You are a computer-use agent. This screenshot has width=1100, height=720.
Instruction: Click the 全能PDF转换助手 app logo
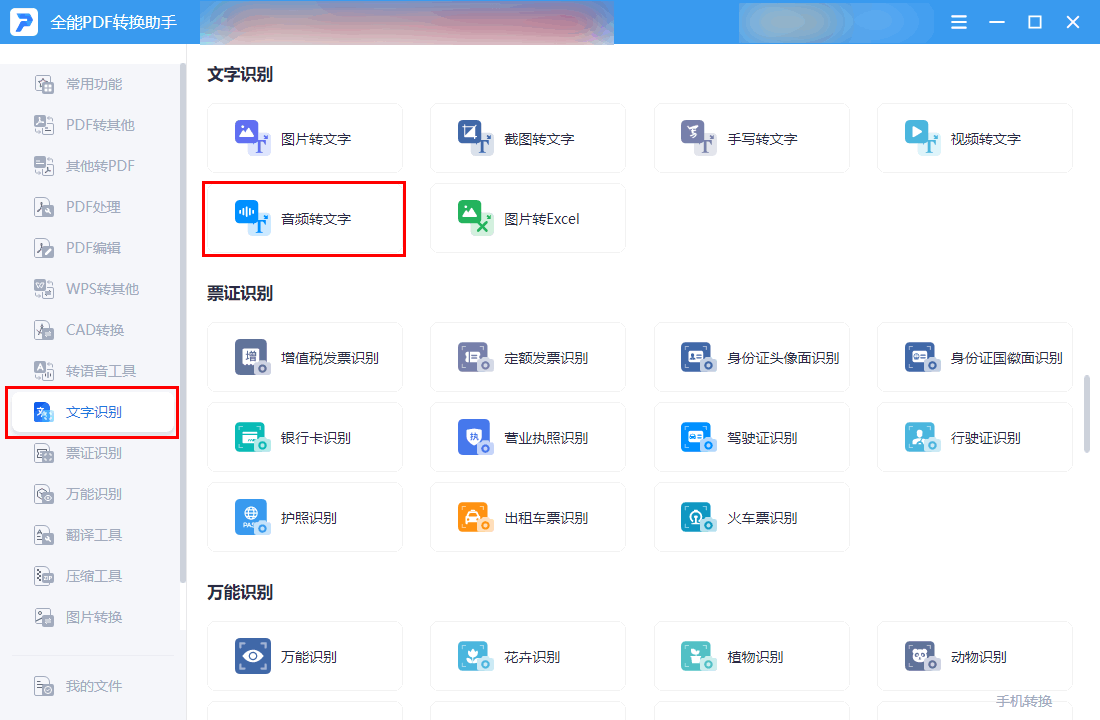tap(24, 22)
